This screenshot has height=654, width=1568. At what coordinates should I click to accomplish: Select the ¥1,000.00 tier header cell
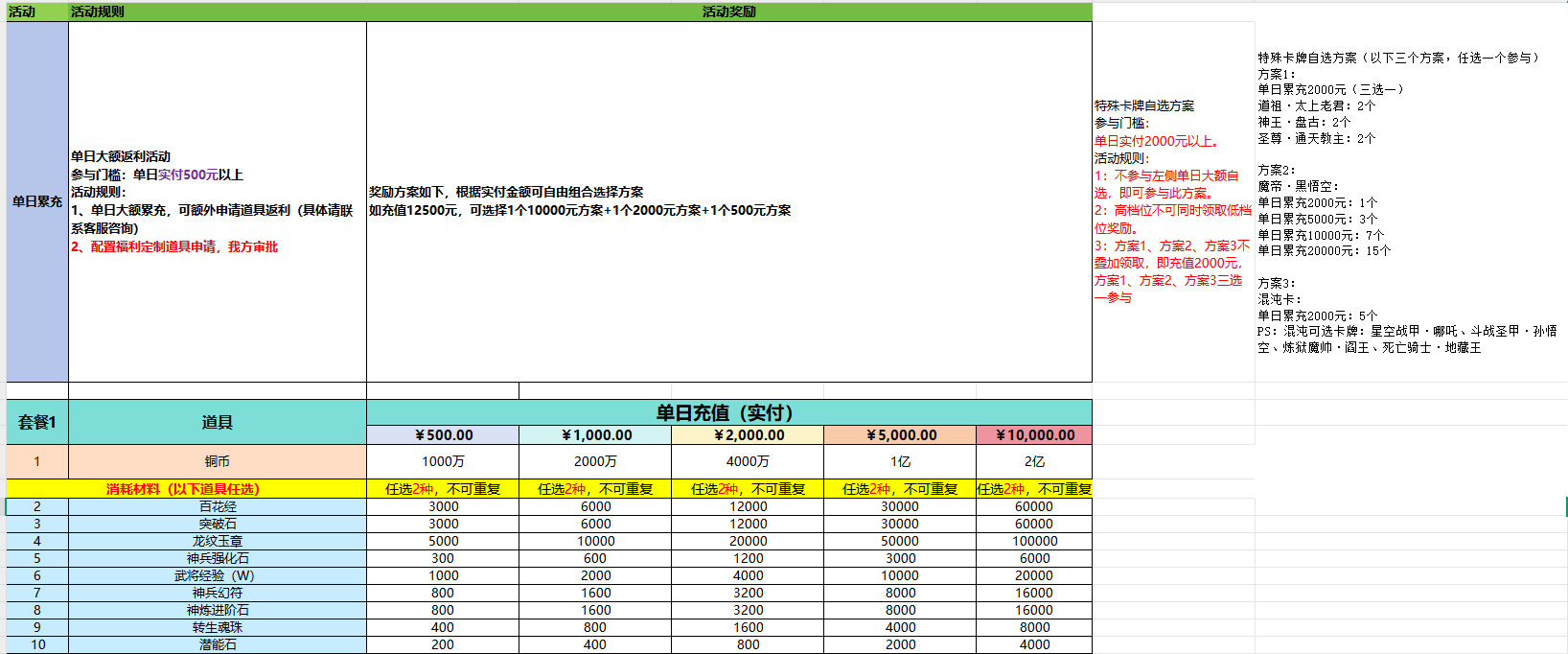click(595, 435)
